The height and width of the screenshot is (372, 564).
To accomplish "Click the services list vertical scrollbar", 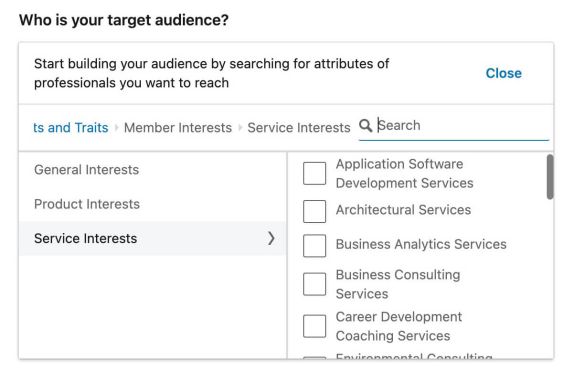I will coord(550,177).
